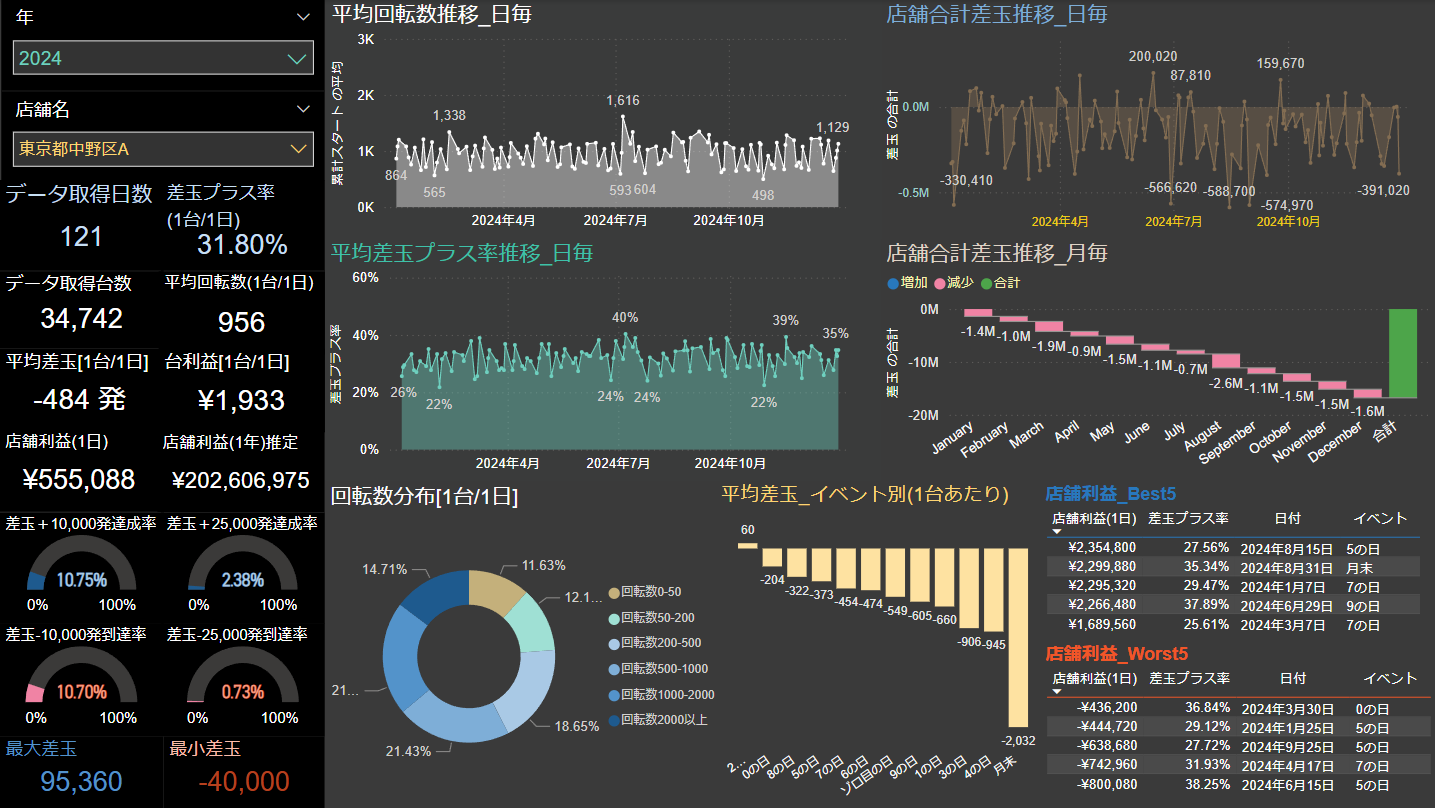The height and width of the screenshot is (808, 1435).
Task: Sort Worst5 table by 日付 header
Action: (1292, 678)
